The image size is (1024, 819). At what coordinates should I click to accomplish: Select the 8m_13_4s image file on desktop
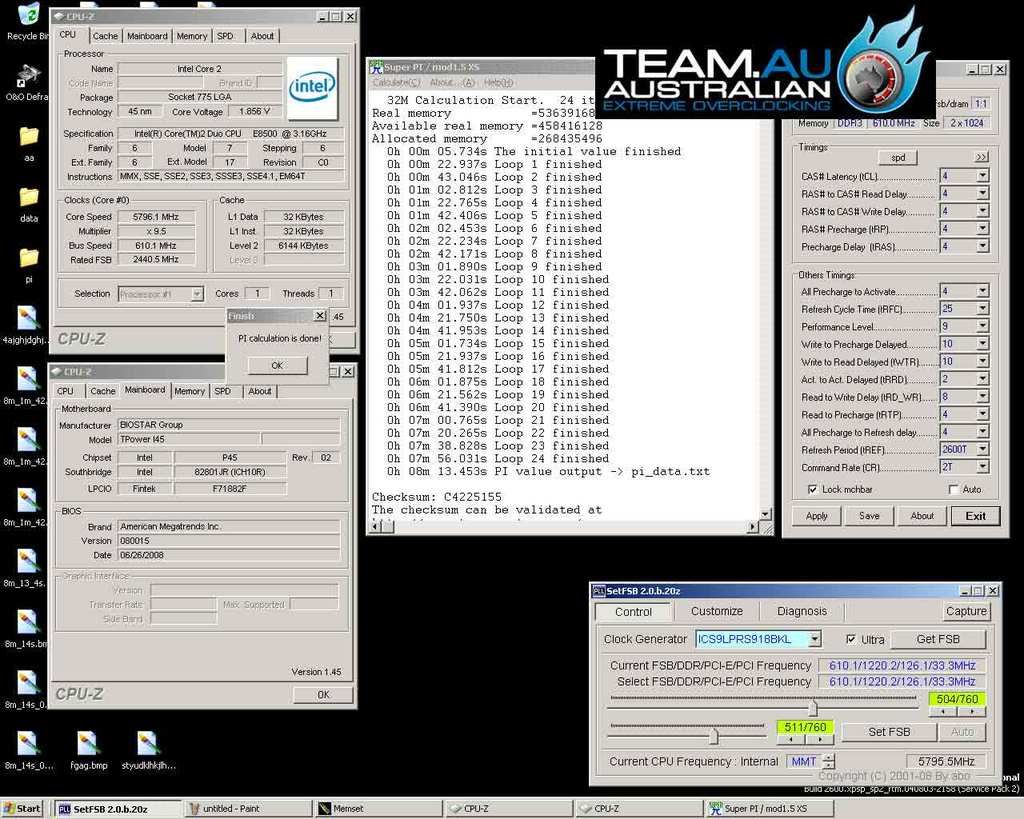click(27, 561)
